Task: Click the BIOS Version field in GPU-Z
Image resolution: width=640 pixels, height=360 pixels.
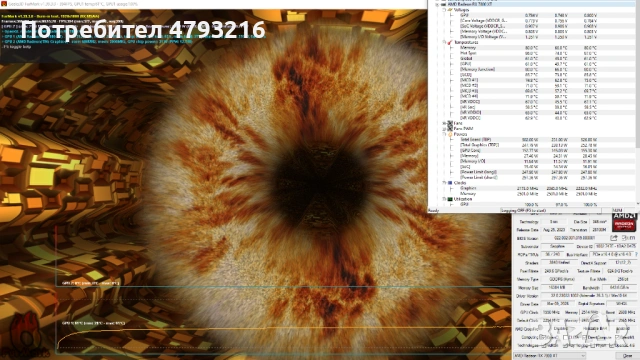Action: point(574,238)
